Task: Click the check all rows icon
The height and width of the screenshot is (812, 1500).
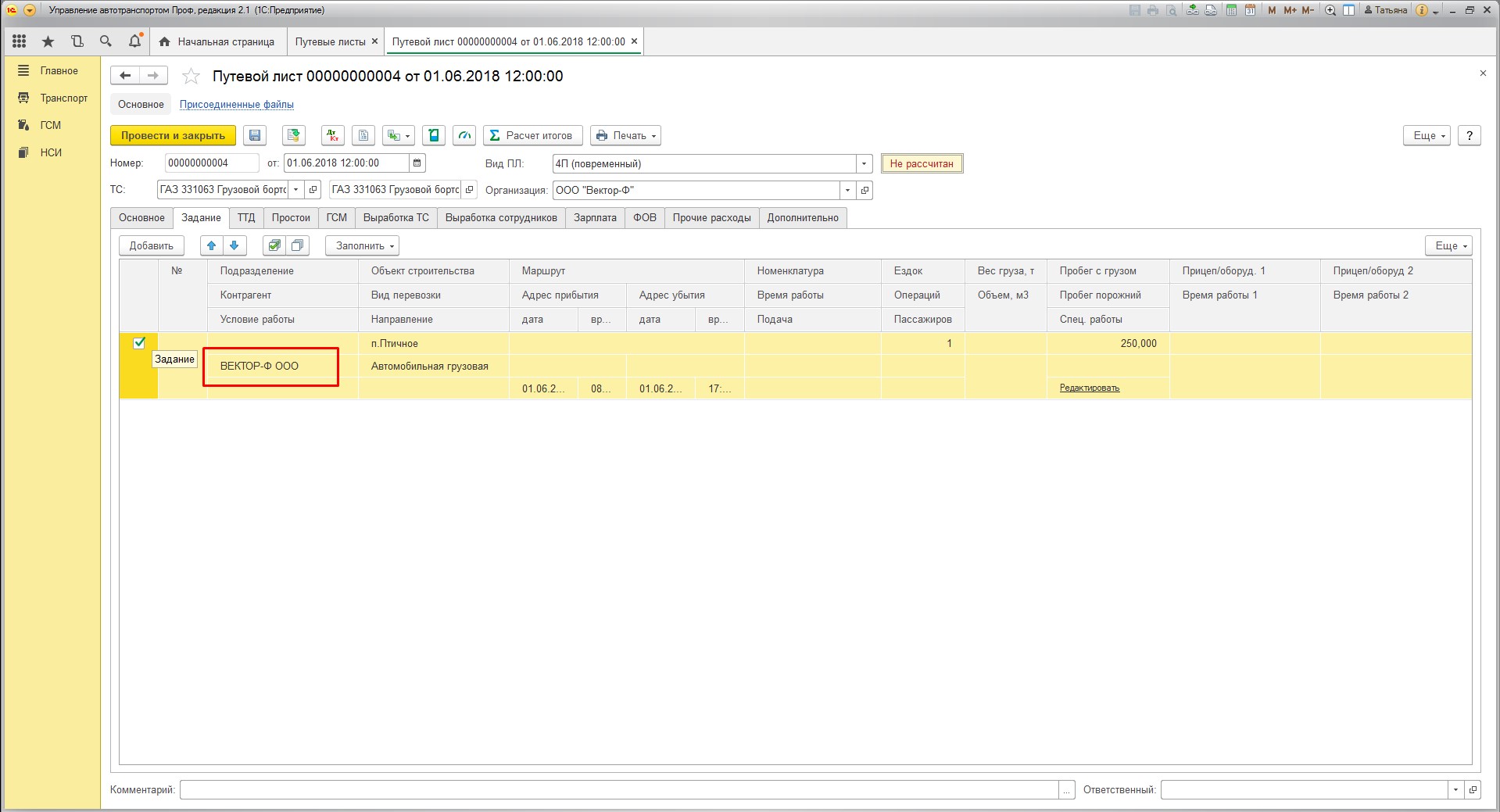Action: tap(274, 245)
